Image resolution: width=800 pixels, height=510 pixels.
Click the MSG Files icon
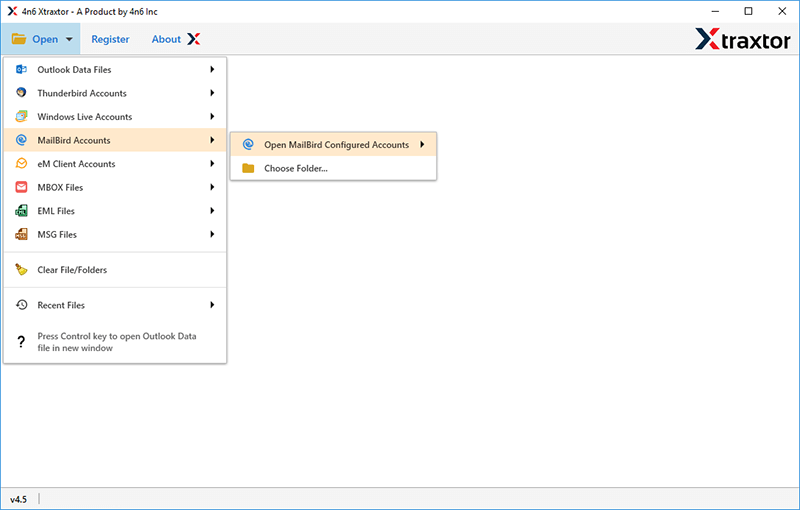(21, 234)
